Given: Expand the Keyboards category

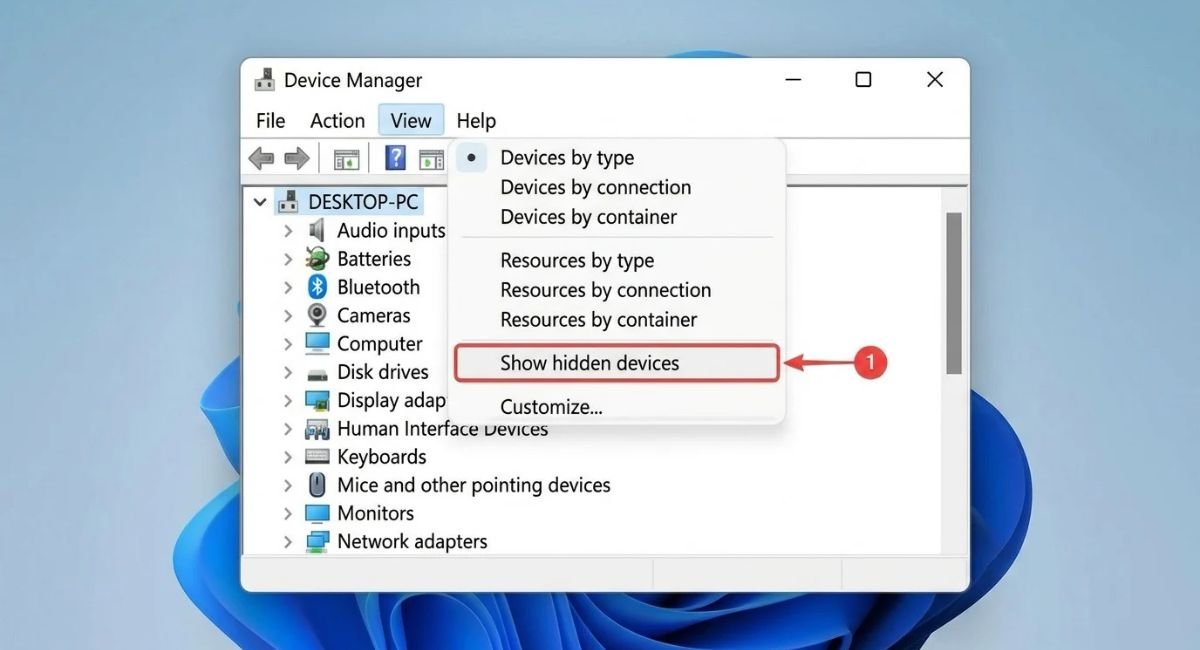Looking at the screenshot, I should 288,457.
